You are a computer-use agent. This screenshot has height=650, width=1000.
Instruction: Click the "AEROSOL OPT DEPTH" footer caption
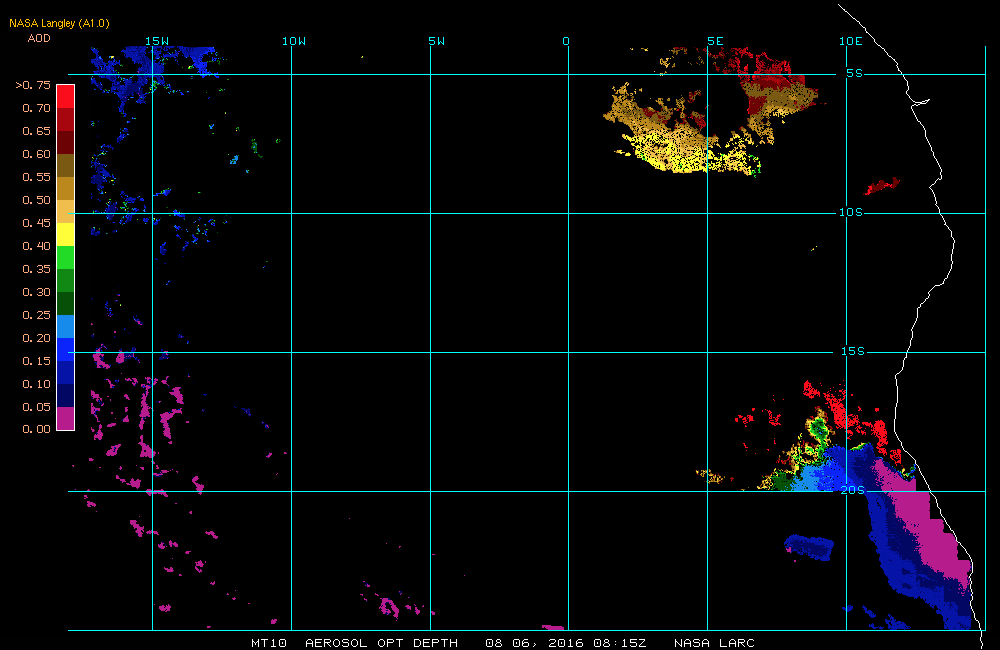pyautogui.click(x=381, y=643)
